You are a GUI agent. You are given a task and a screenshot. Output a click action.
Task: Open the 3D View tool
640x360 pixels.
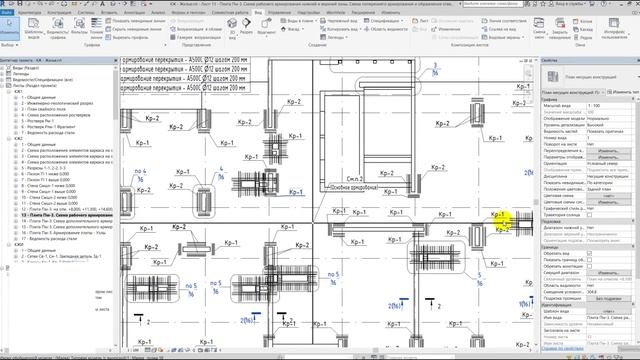tap(232, 28)
